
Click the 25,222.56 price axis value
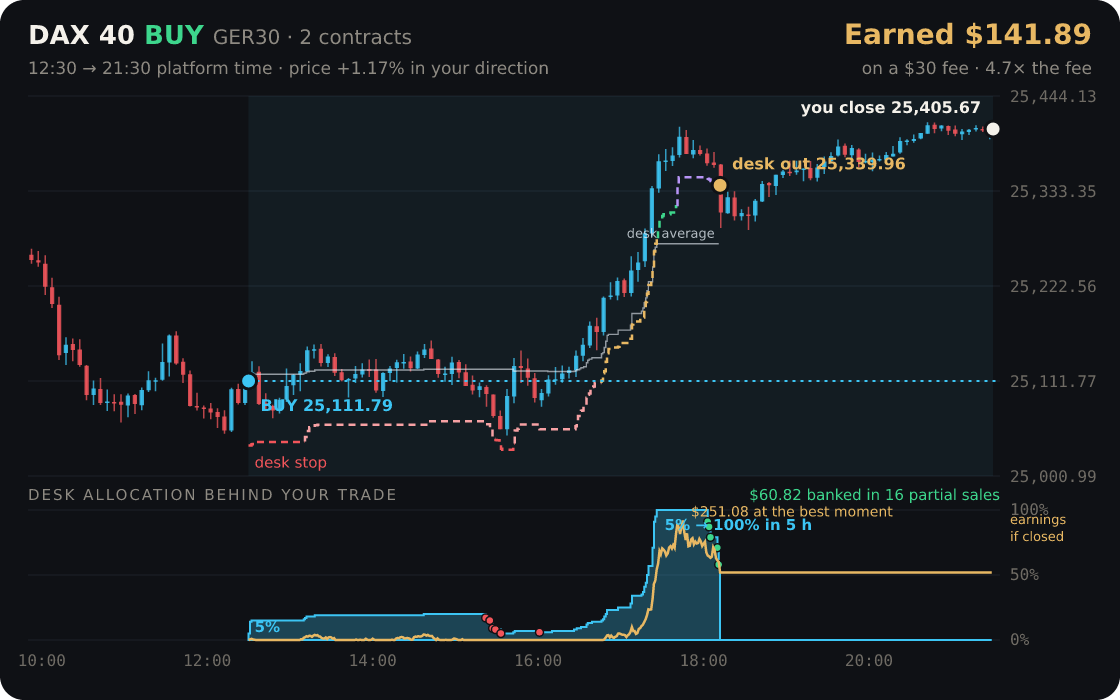(x=1053, y=286)
